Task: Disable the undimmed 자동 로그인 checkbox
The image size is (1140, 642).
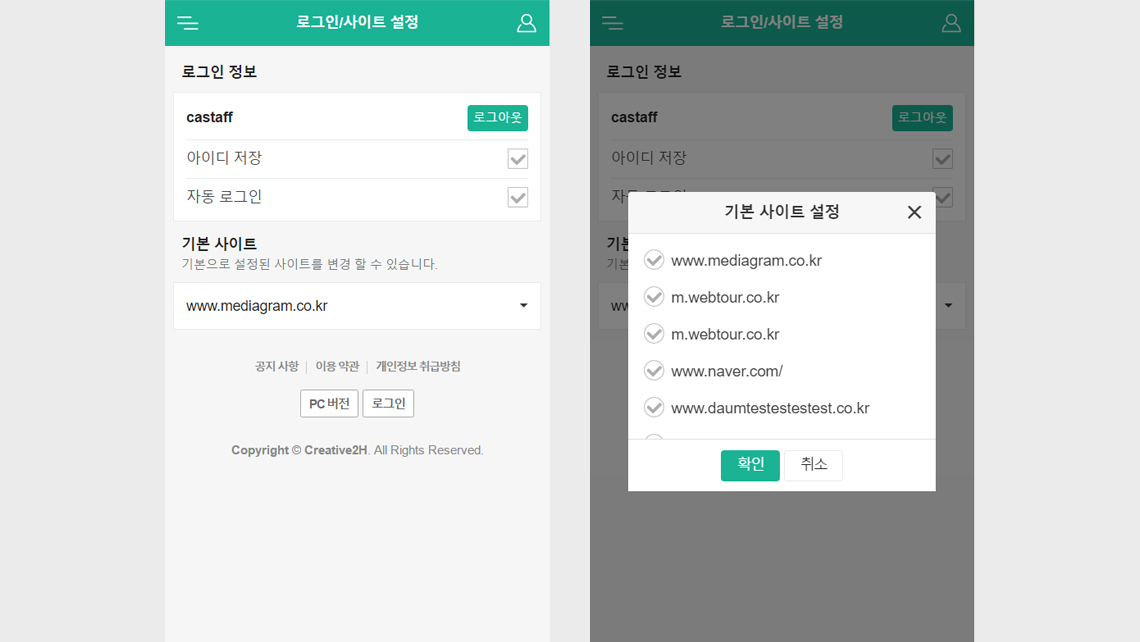Action: pyautogui.click(x=517, y=197)
